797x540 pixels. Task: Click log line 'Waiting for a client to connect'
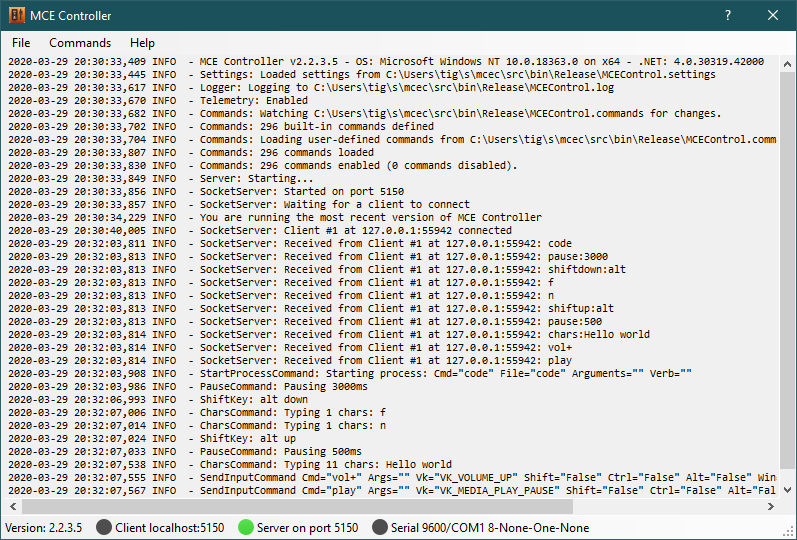click(239, 204)
